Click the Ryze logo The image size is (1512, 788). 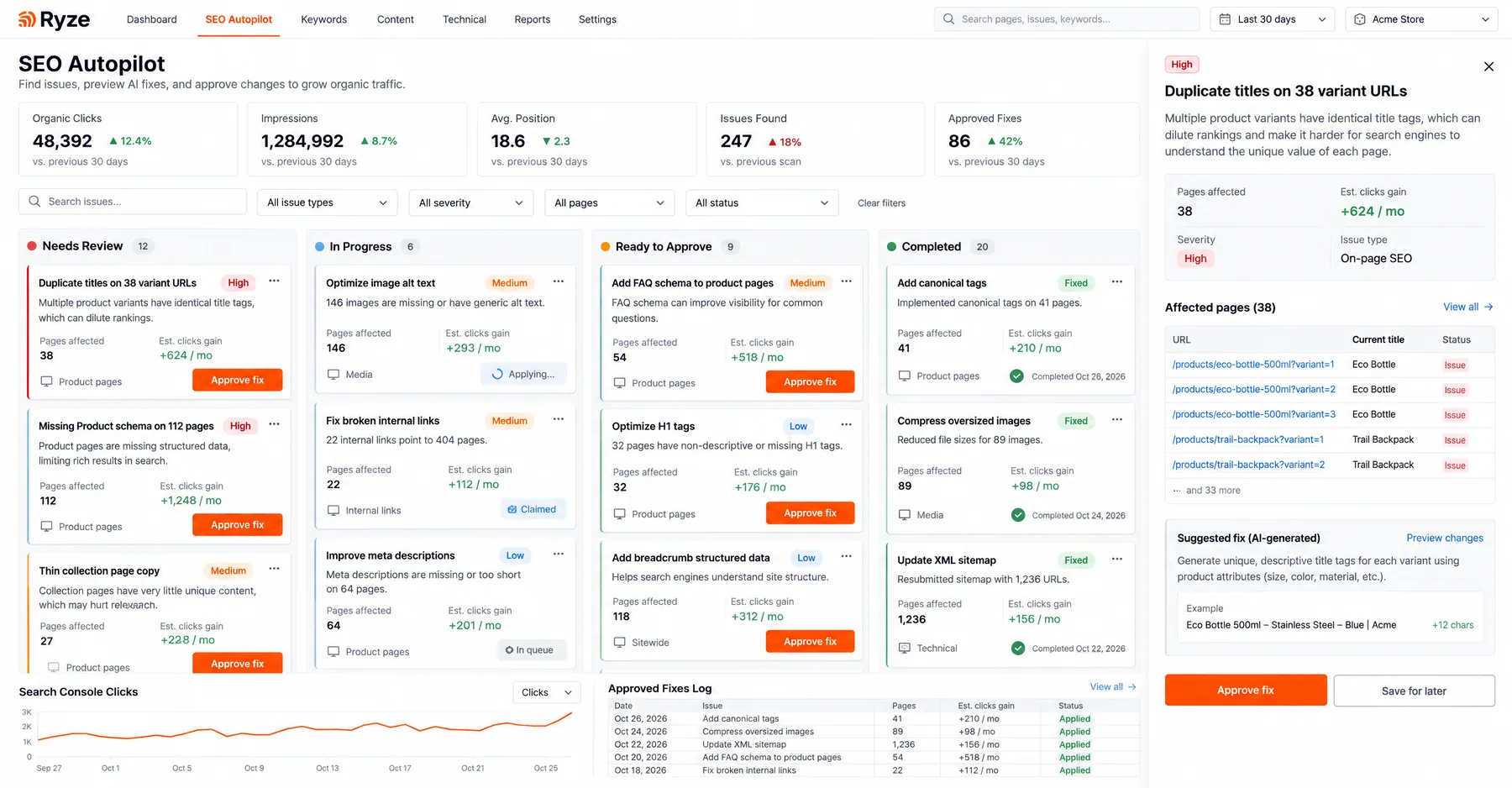(x=54, y=19)
